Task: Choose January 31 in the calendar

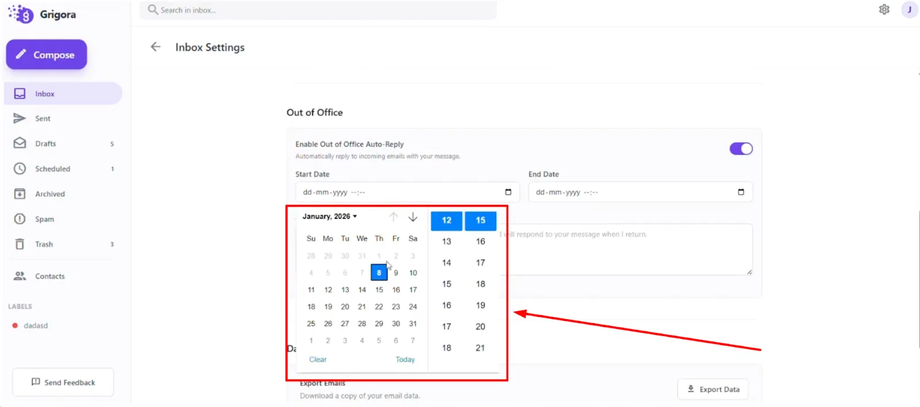Action: (413, 324)
